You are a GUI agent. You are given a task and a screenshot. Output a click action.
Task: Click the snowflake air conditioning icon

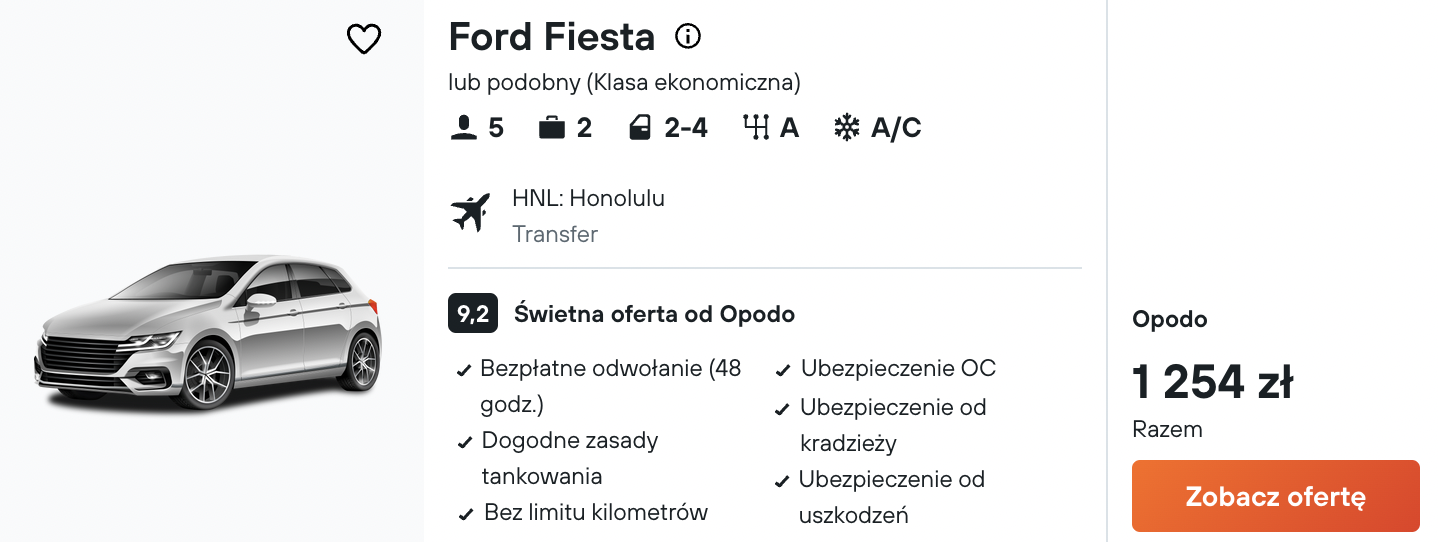pos(847,128)
